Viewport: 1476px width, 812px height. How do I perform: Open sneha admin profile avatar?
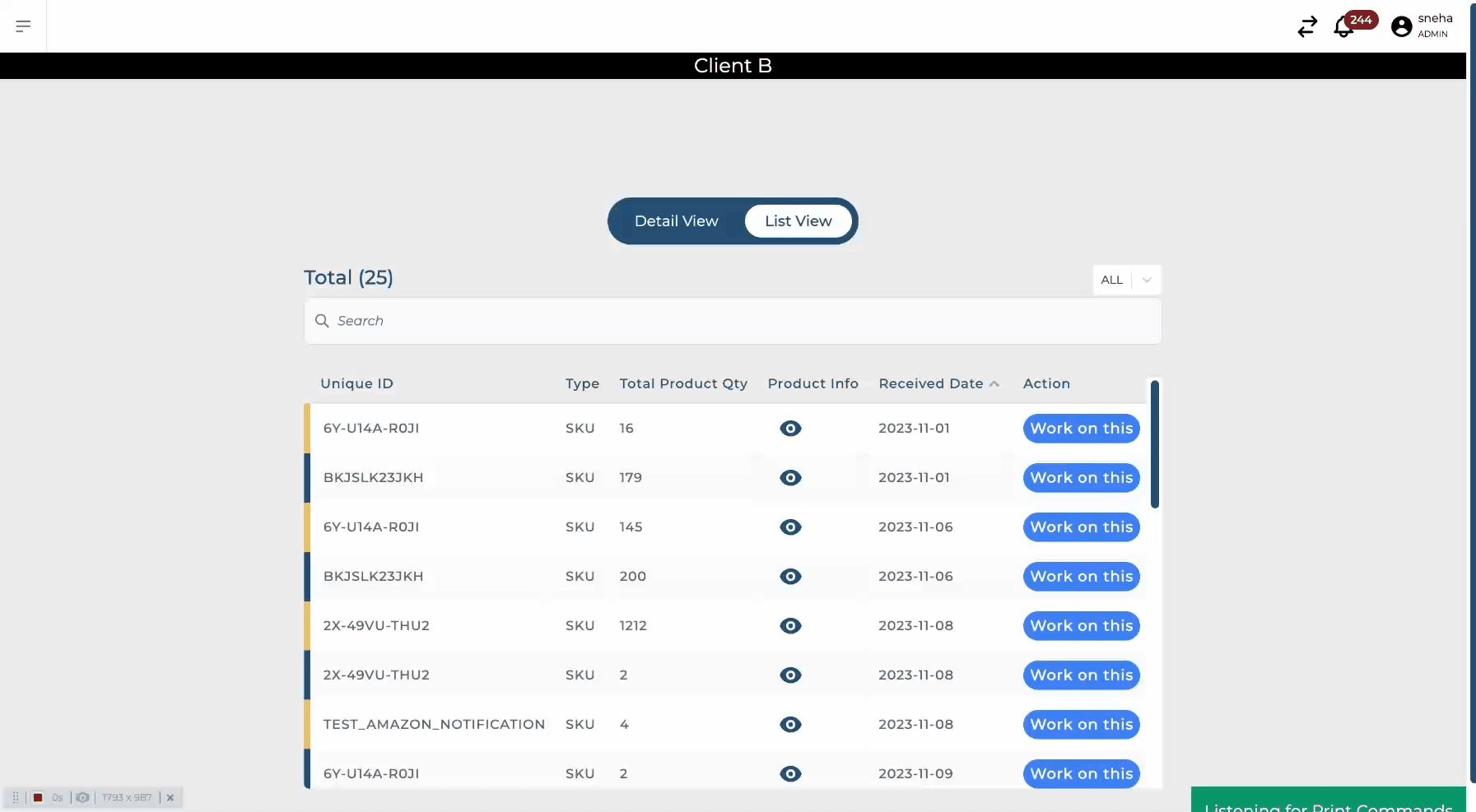coord(1401,27)
